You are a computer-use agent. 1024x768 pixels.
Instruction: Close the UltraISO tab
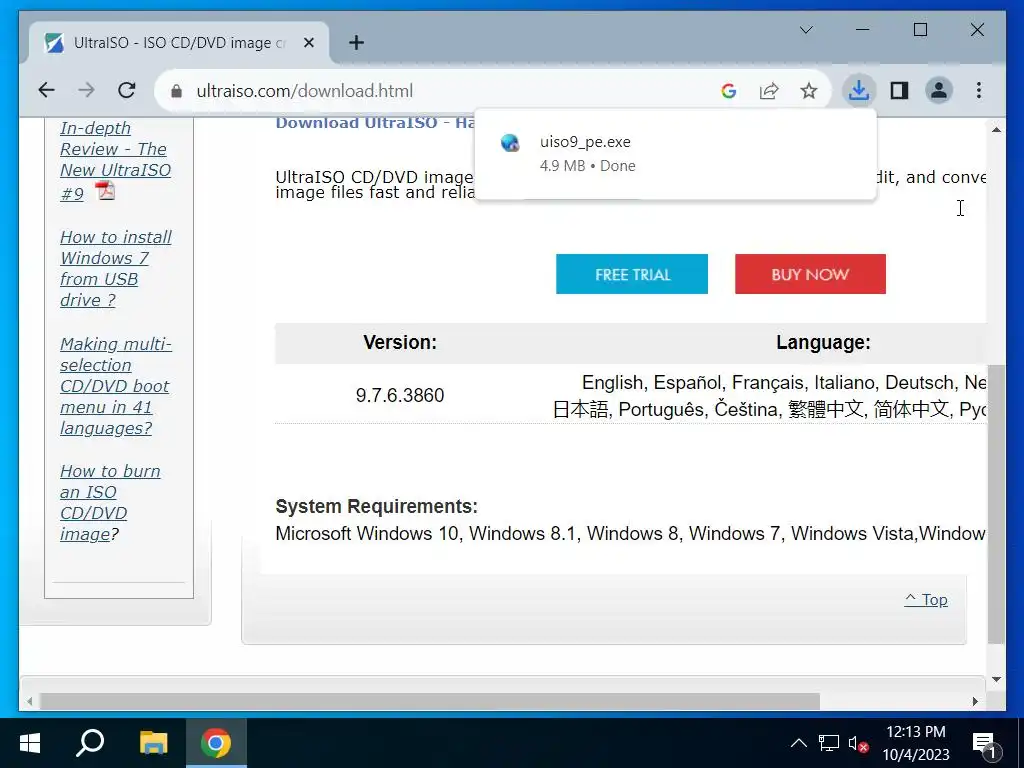point(309,42)
